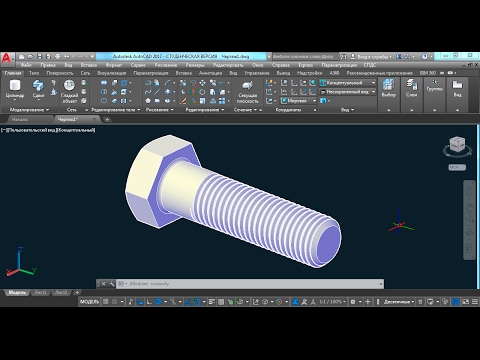Expand the Редактирование тела panel
This screenshot has width=480, height=360.
116,110
